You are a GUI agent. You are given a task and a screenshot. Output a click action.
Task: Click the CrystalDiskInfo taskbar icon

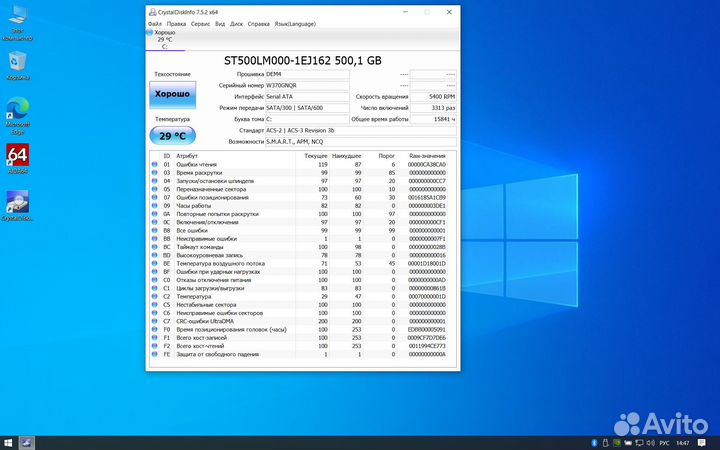(27, 443)
